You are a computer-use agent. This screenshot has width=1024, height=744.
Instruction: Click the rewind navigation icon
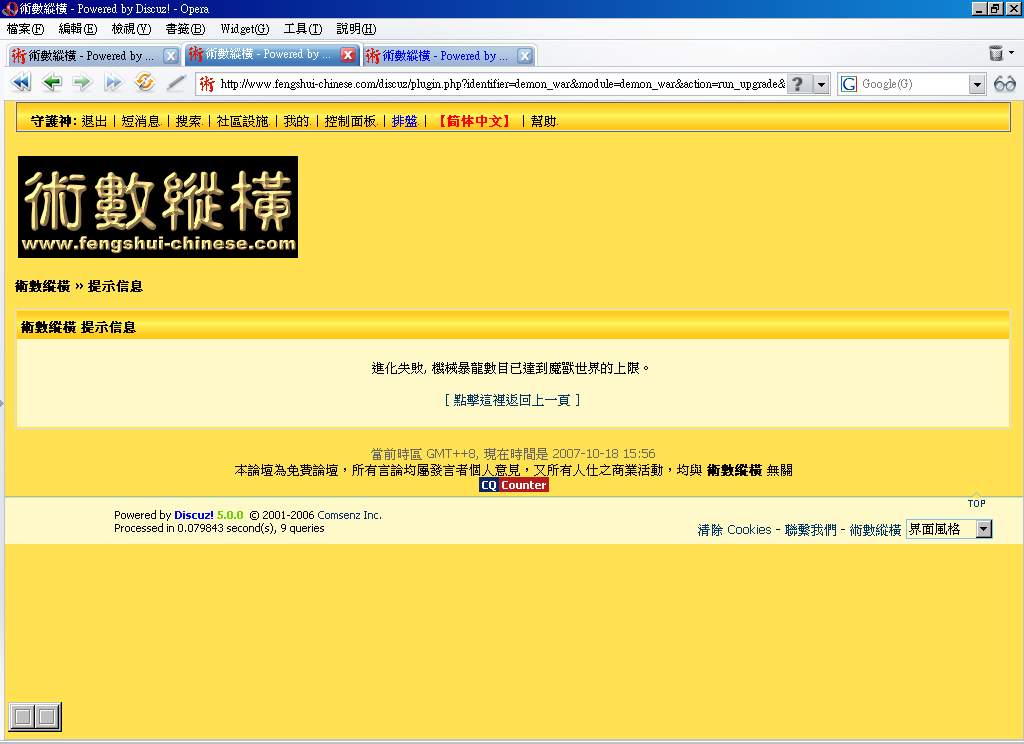click(x=21, y=84)
